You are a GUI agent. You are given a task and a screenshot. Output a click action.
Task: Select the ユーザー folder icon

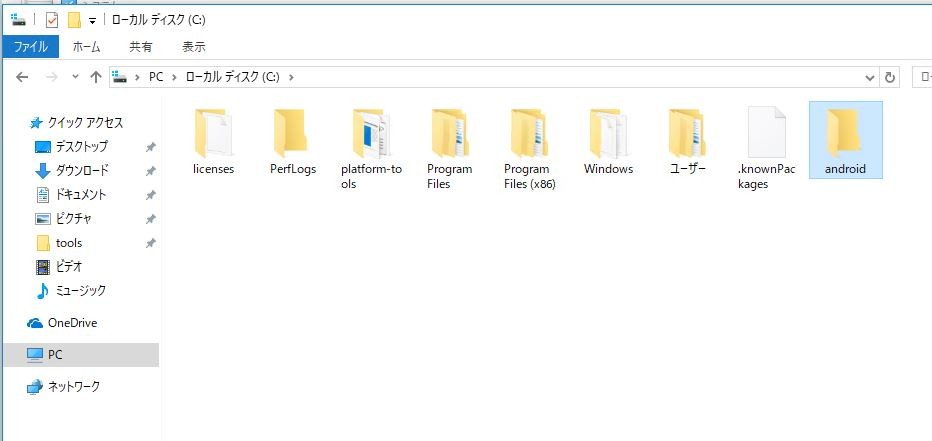tap(687, 133)
